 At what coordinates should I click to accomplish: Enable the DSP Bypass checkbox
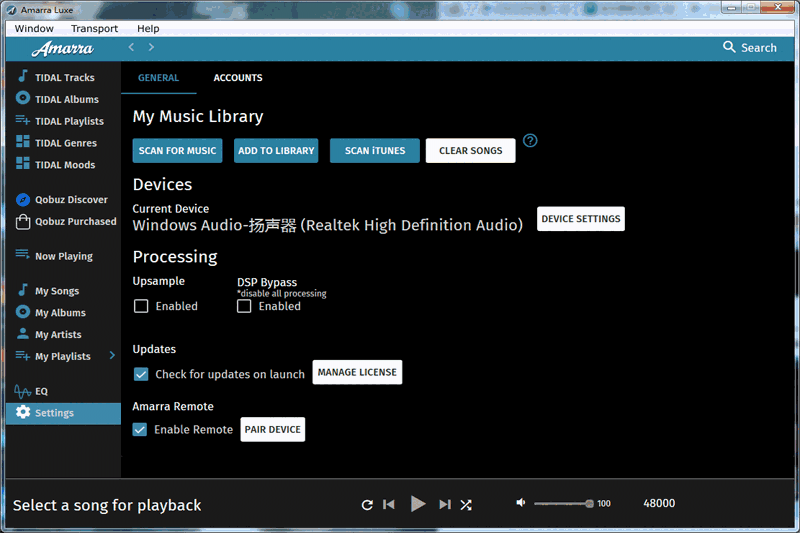click(244, 306)
